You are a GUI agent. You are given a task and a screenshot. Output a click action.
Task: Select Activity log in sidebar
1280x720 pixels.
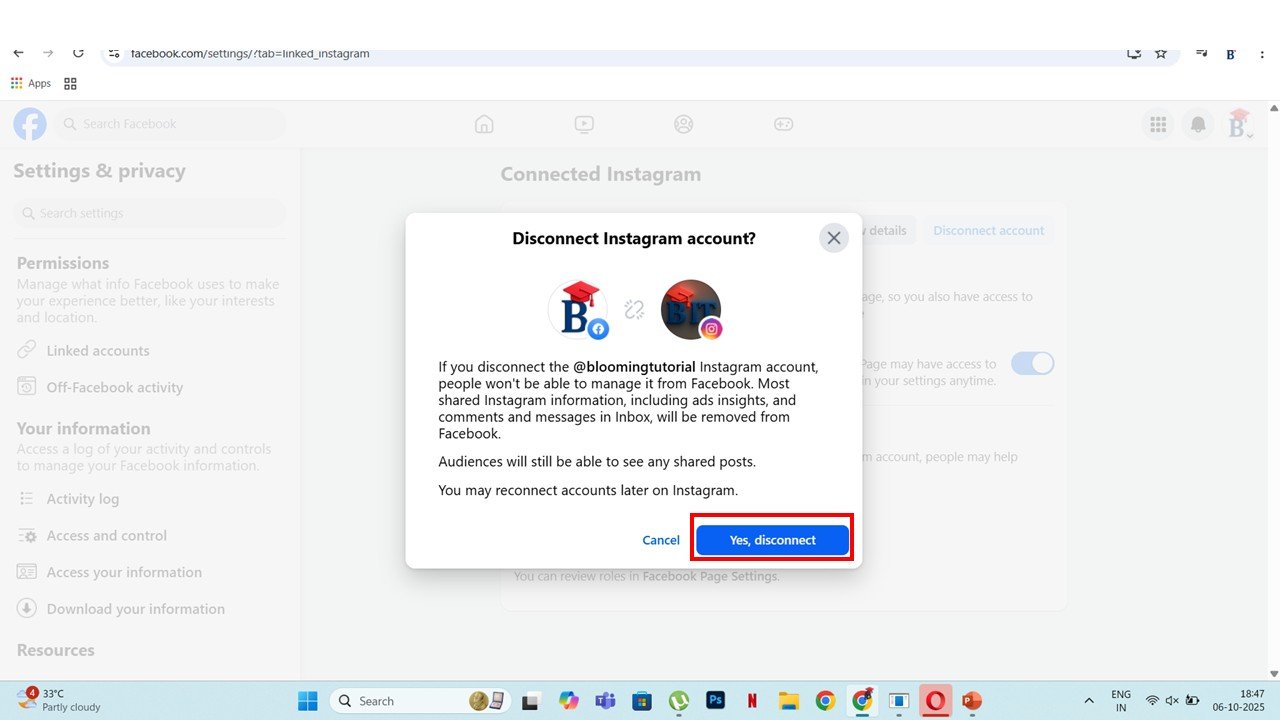[82, 499]
